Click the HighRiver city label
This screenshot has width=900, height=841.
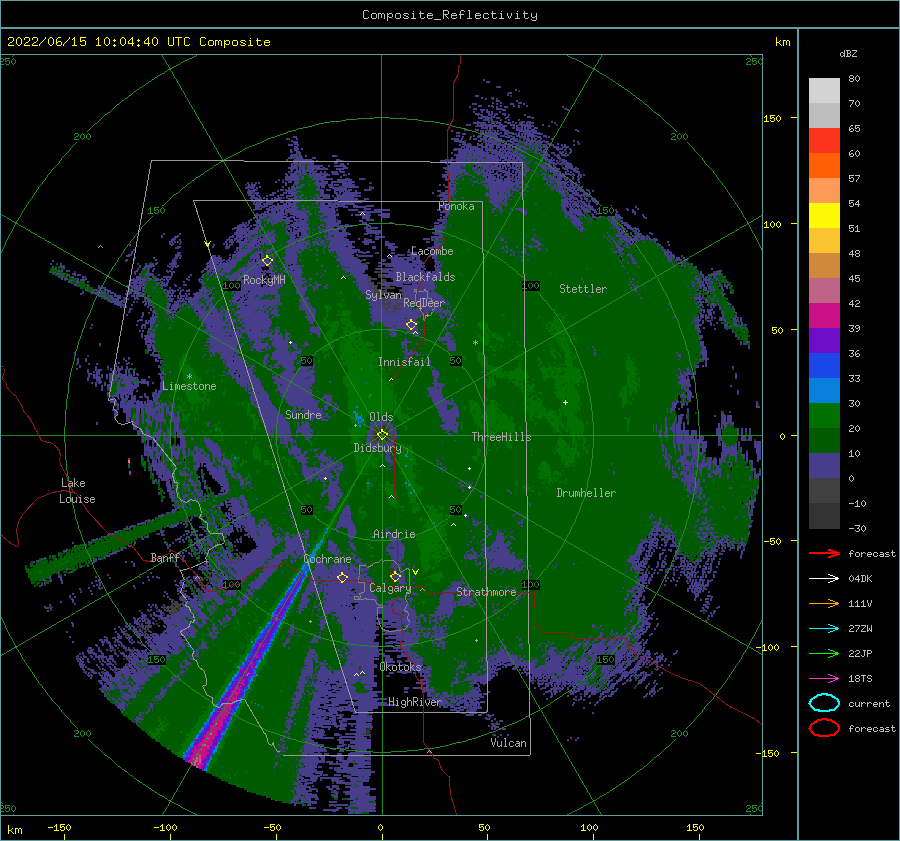click(x=415, y=702)
